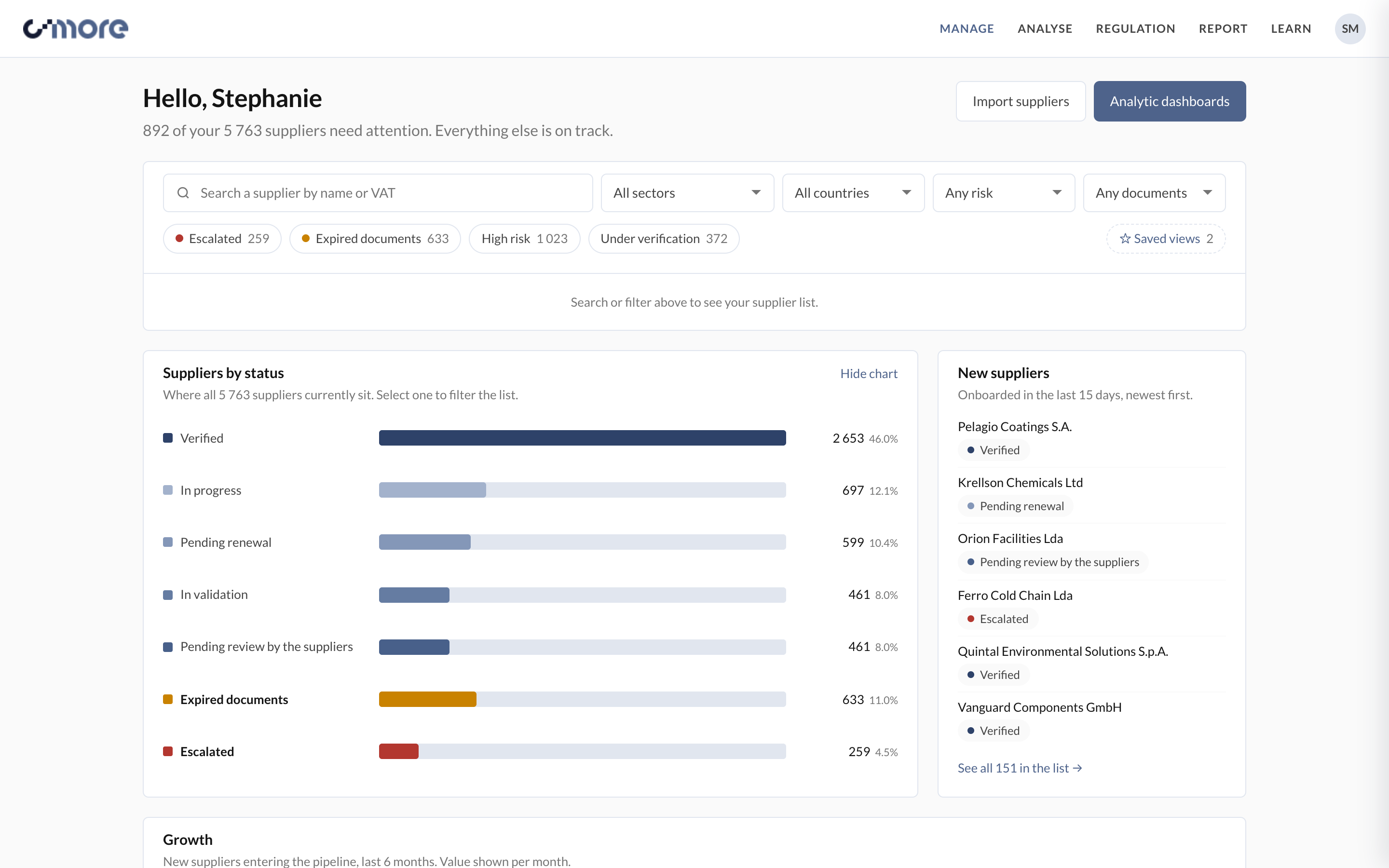This screenshot has height=868, width=1389.
Task: Go to the REGULATION menu item
Action: click(x=1135, y=29)
